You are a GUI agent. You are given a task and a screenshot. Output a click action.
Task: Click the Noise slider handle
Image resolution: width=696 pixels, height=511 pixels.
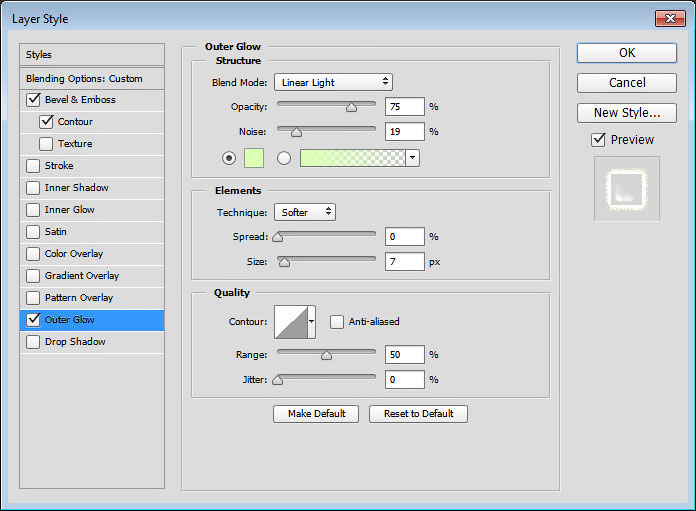tap(297, 132)
